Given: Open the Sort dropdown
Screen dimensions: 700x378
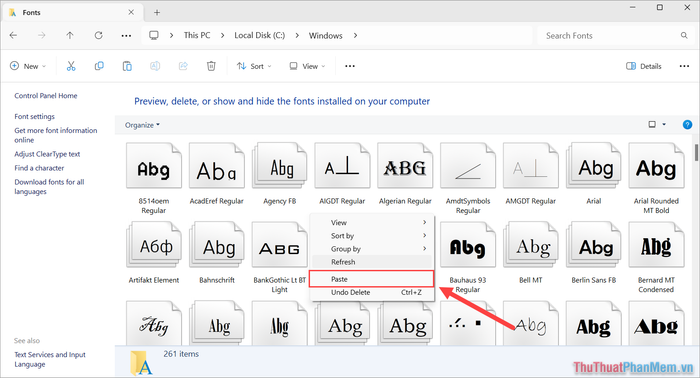Looking at the screenshot, I should (x=254, y=66).
